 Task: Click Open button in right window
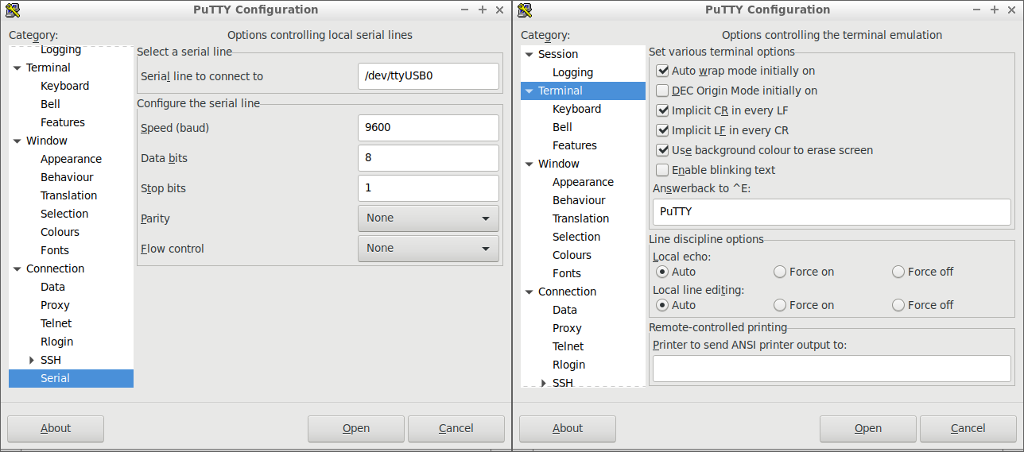pyautogui.click(x=868, y=428)
